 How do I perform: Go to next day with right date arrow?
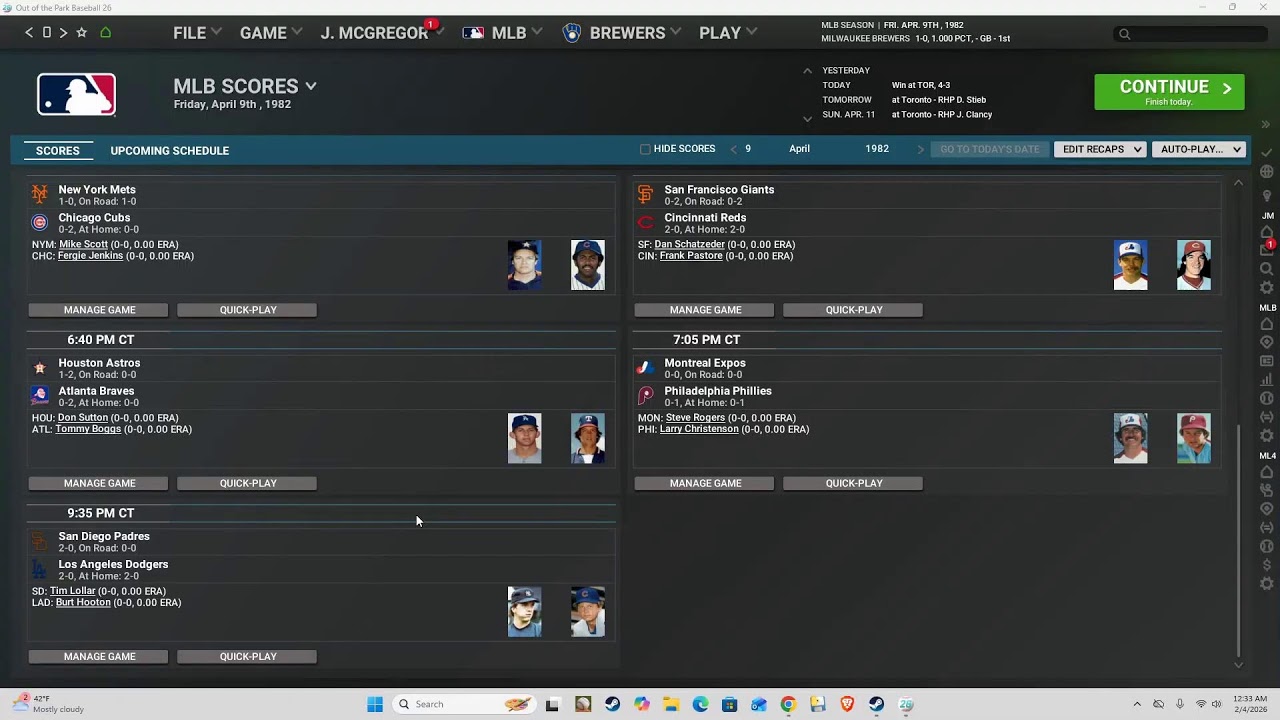tap(921, 149)
